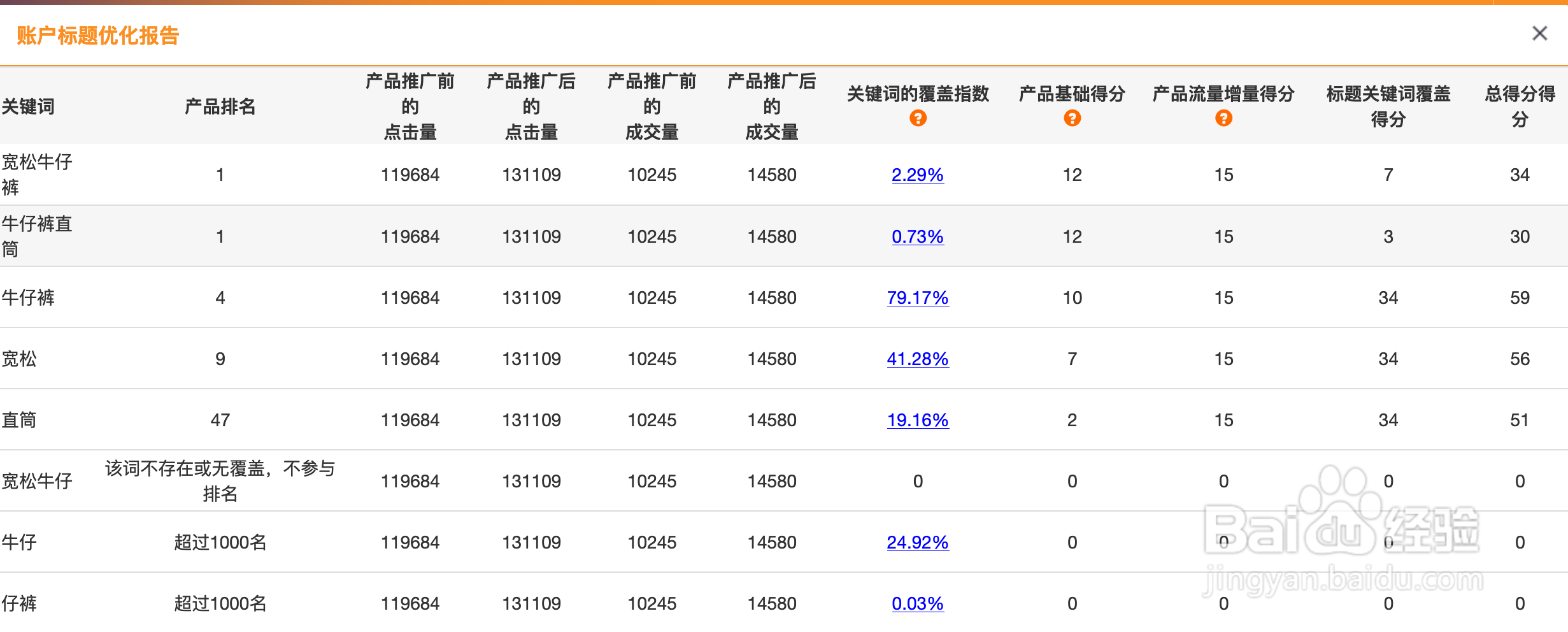Open the 79.17% coverage link for 牛仔裤
Screen dimensions: 1568x632
click(x=918, y=297)
